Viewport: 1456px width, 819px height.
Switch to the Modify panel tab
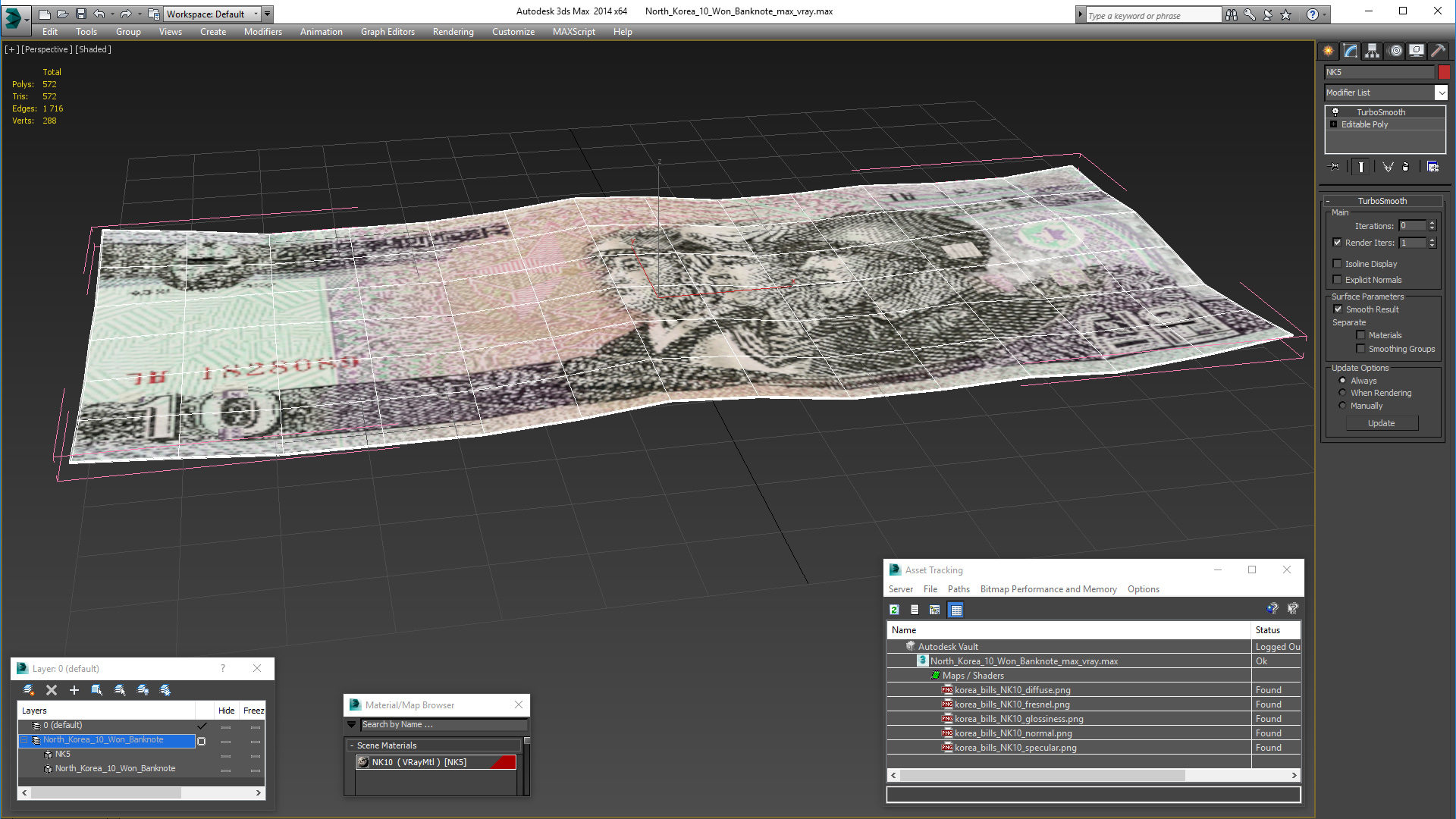pos(1351,51)
